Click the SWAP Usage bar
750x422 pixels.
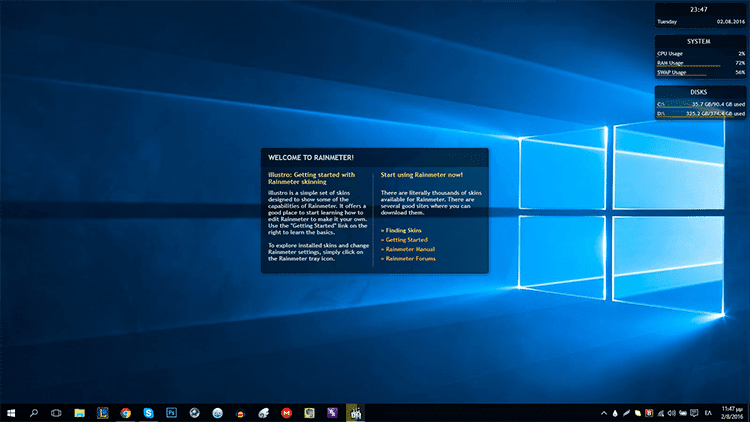pyautogui.click(x=701, y=73)
